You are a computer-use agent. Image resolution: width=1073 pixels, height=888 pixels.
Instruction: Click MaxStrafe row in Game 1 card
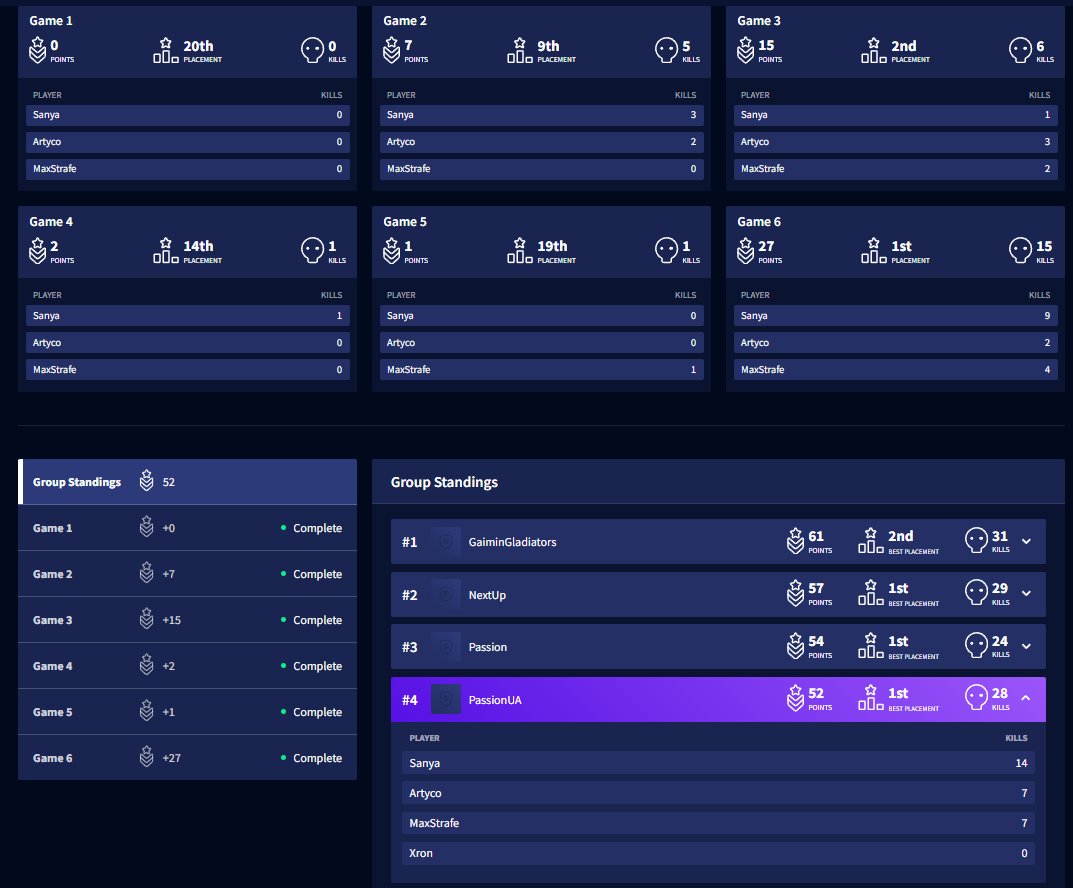point(188,168)
